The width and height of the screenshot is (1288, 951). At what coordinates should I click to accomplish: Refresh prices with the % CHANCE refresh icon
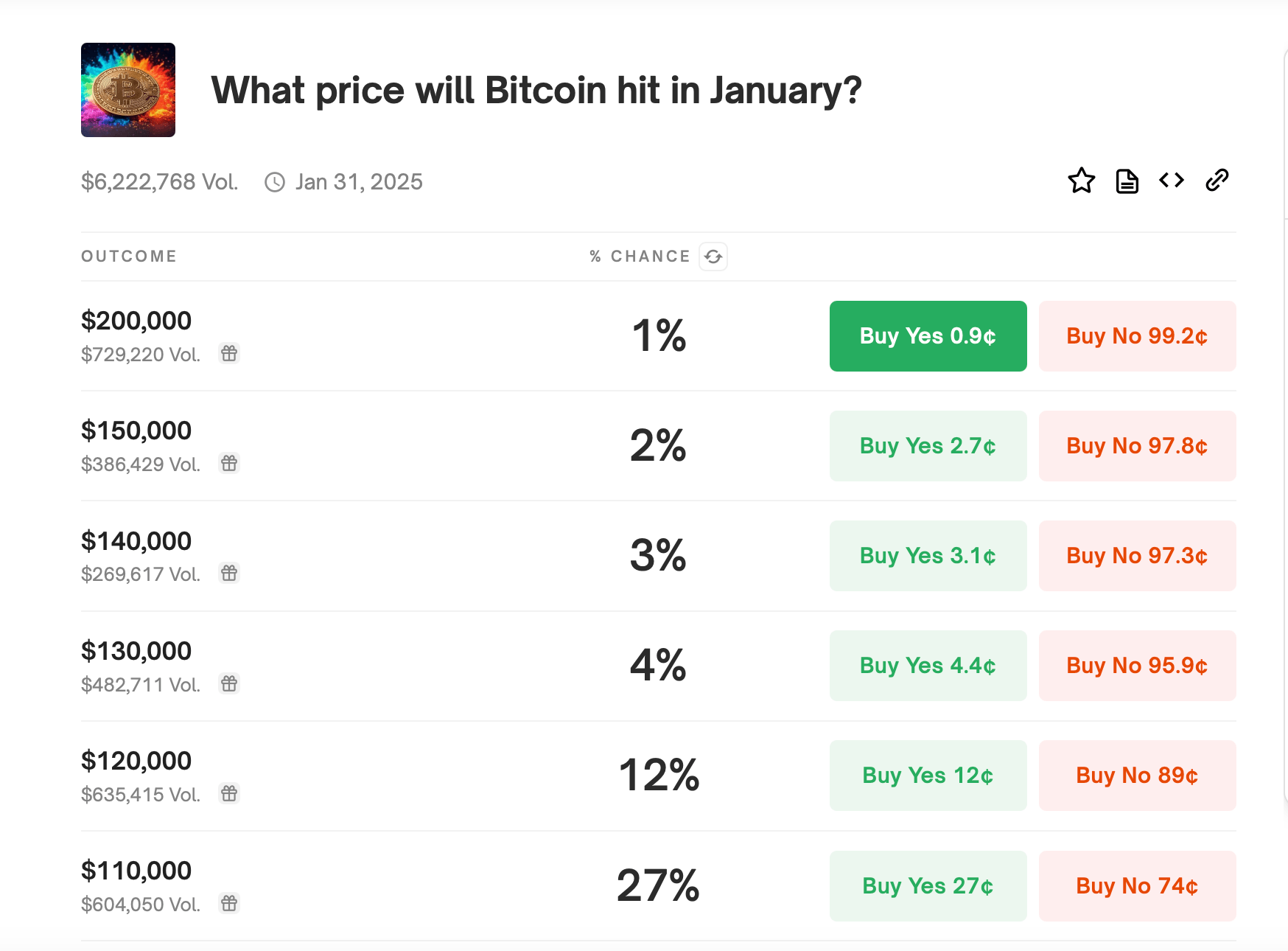(712, 256)
